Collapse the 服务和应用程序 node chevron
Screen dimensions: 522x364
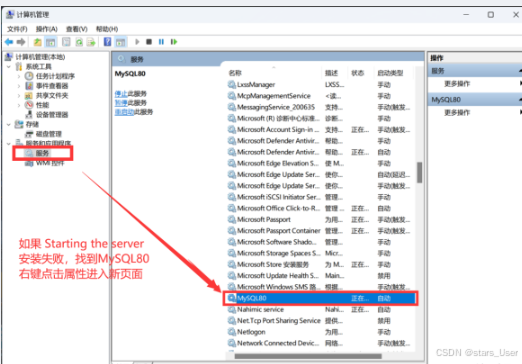[9, 144]
